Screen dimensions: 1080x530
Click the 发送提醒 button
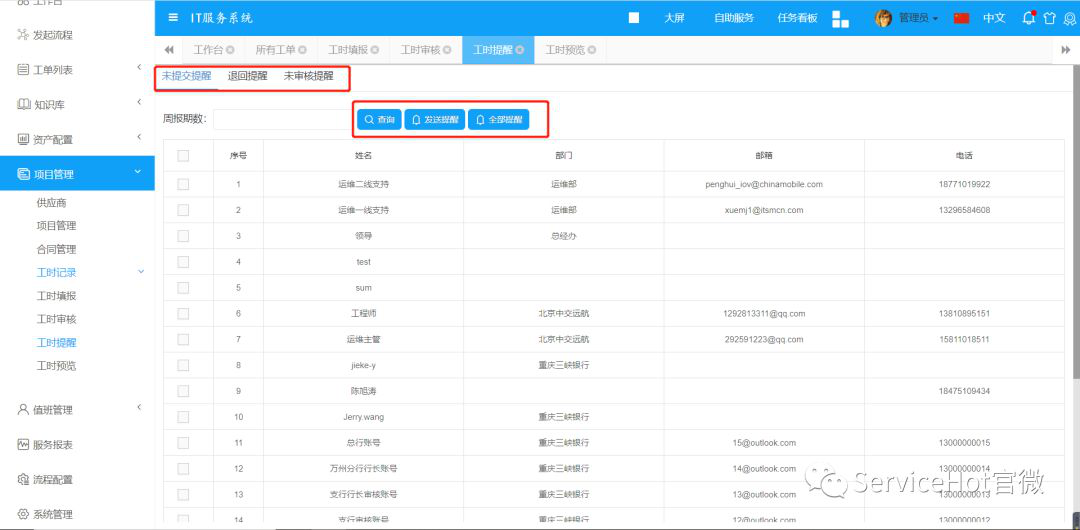pos(435,120)
